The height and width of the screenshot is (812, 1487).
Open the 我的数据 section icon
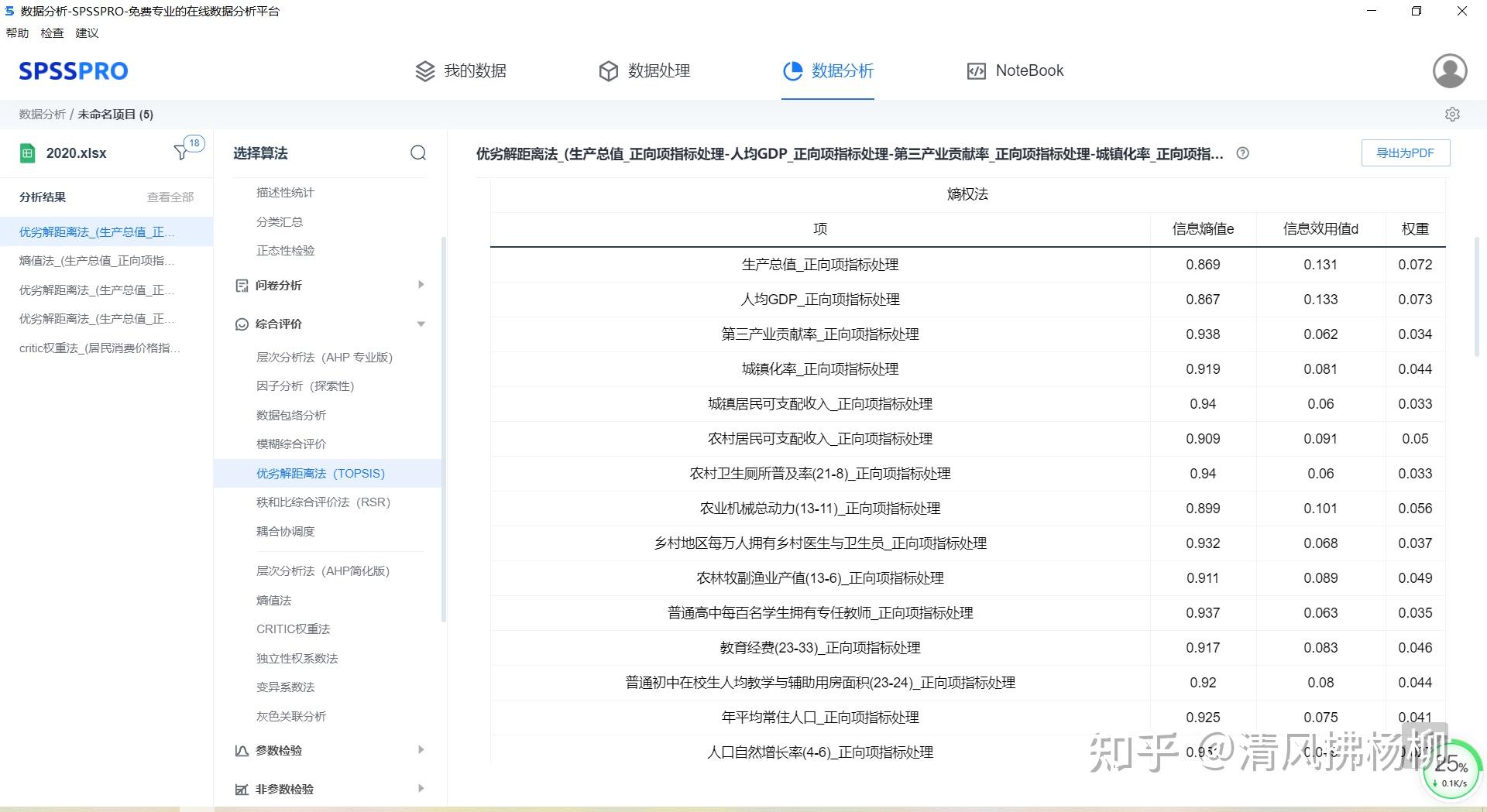click(424, 70)
